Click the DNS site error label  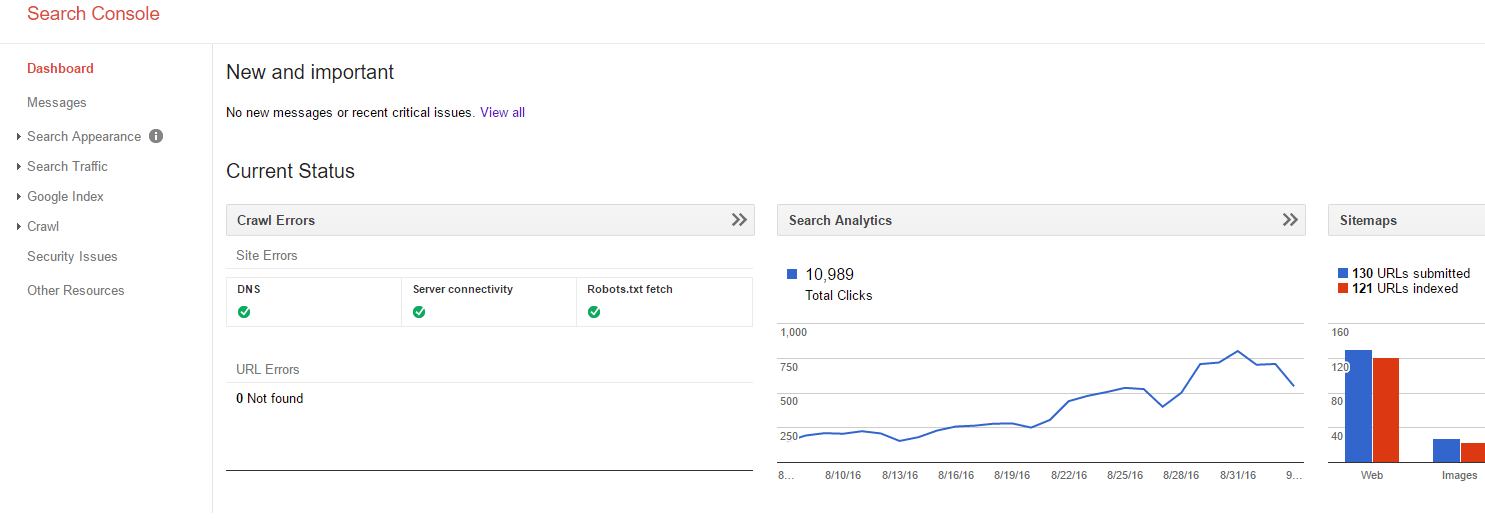pyautogui.click(x=248, y=289)
